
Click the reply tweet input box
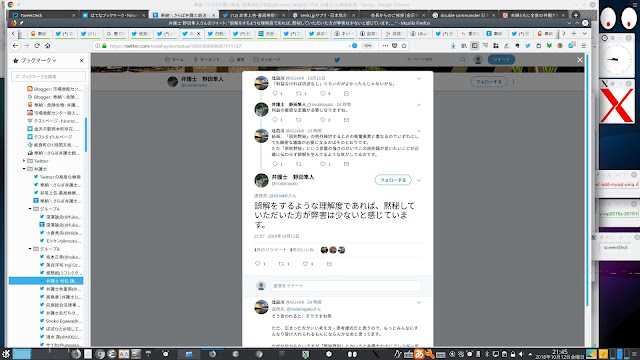point(345,286)
